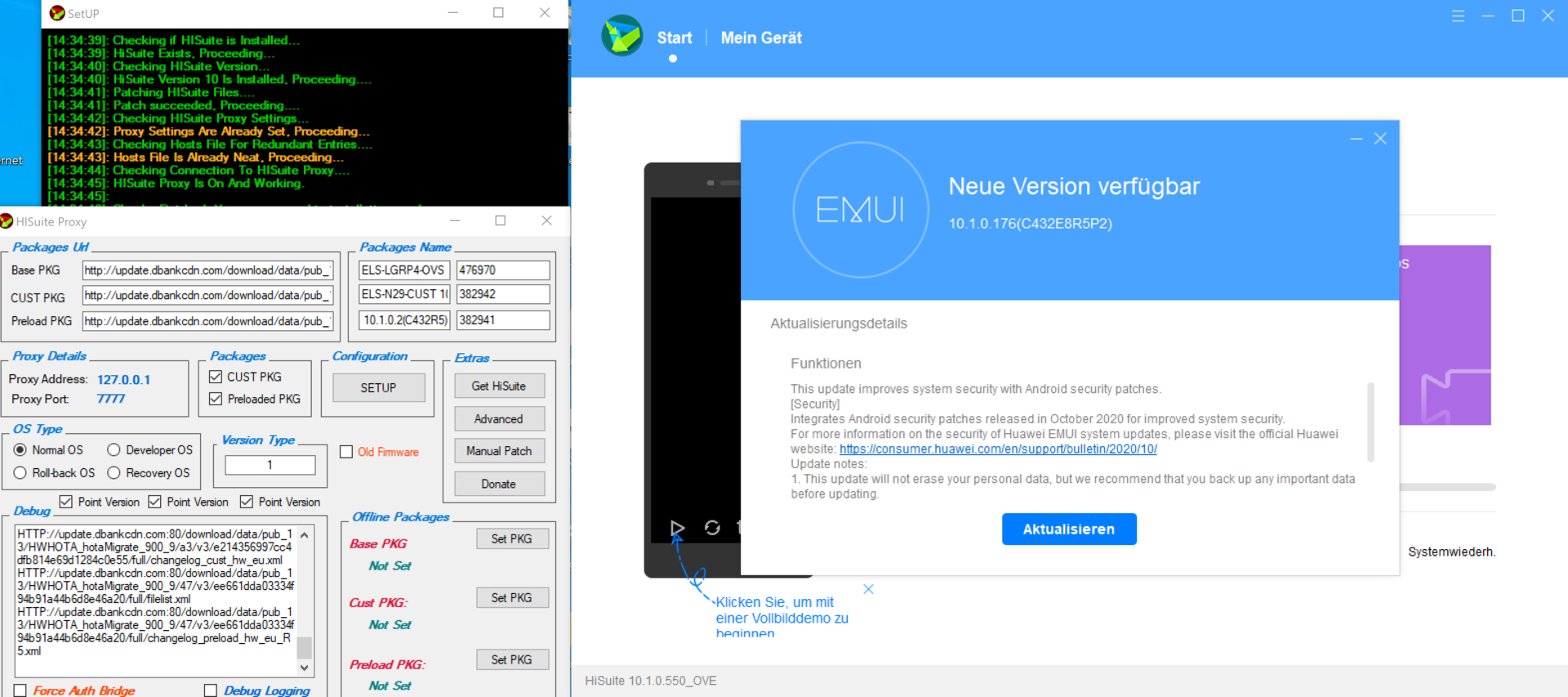The height and width of the screenshot is (697, 1568).
Task: Toggle the last Point Version checkbox
Action: pos(247,502)
